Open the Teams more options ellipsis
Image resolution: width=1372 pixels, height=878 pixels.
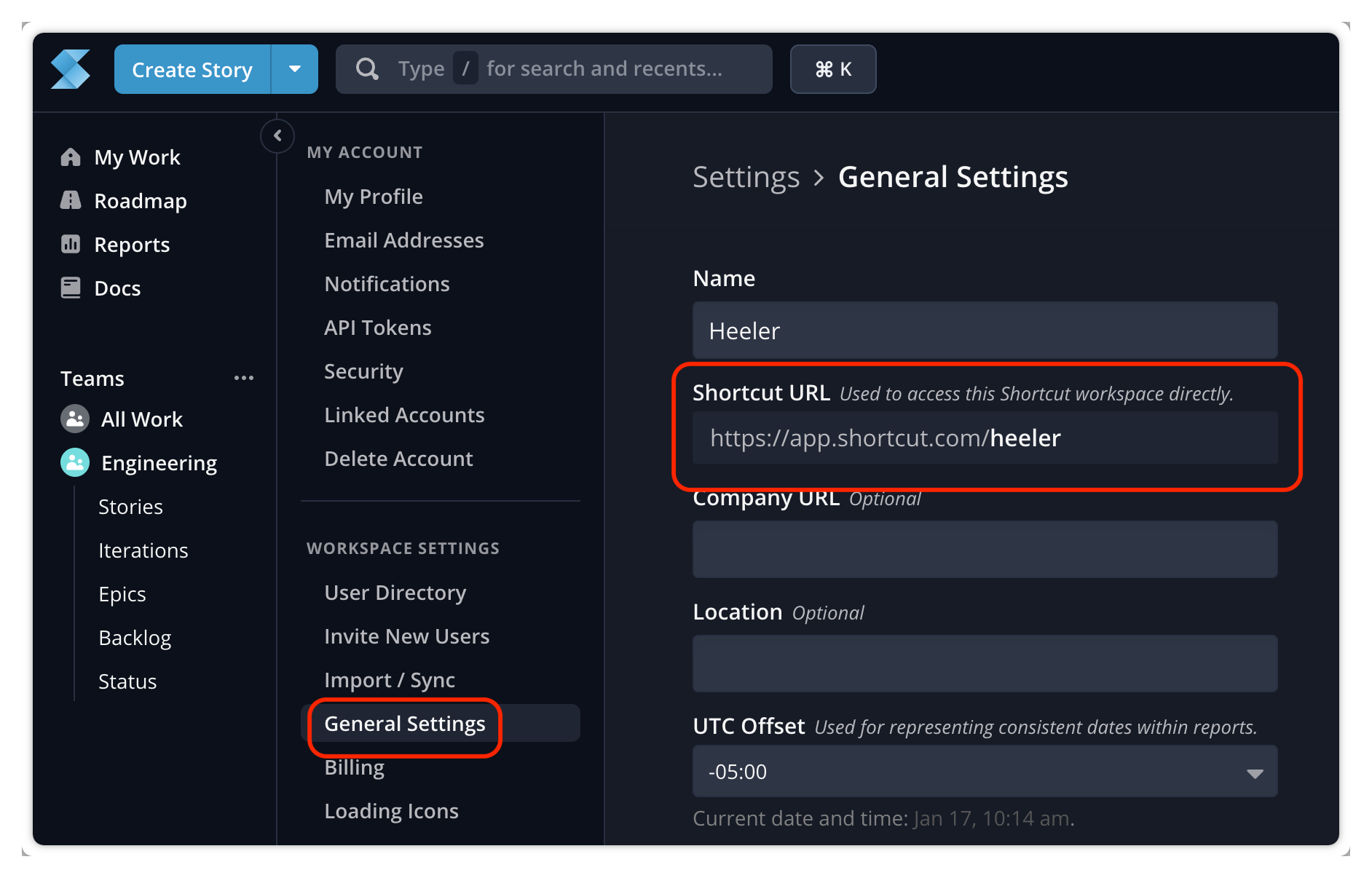click(x=244, y=378)
